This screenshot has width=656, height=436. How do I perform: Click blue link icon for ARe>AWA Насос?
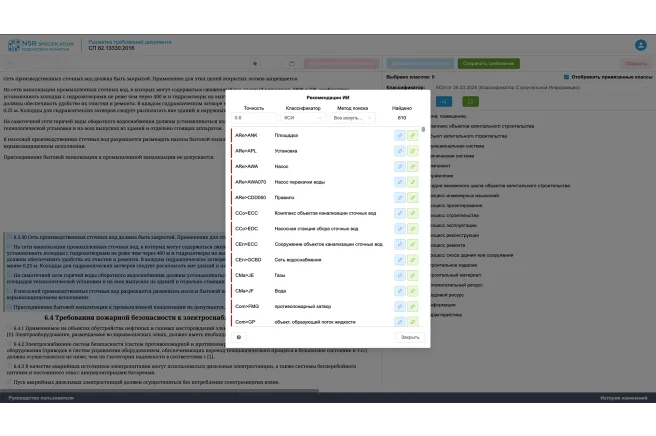coord(400,165)
